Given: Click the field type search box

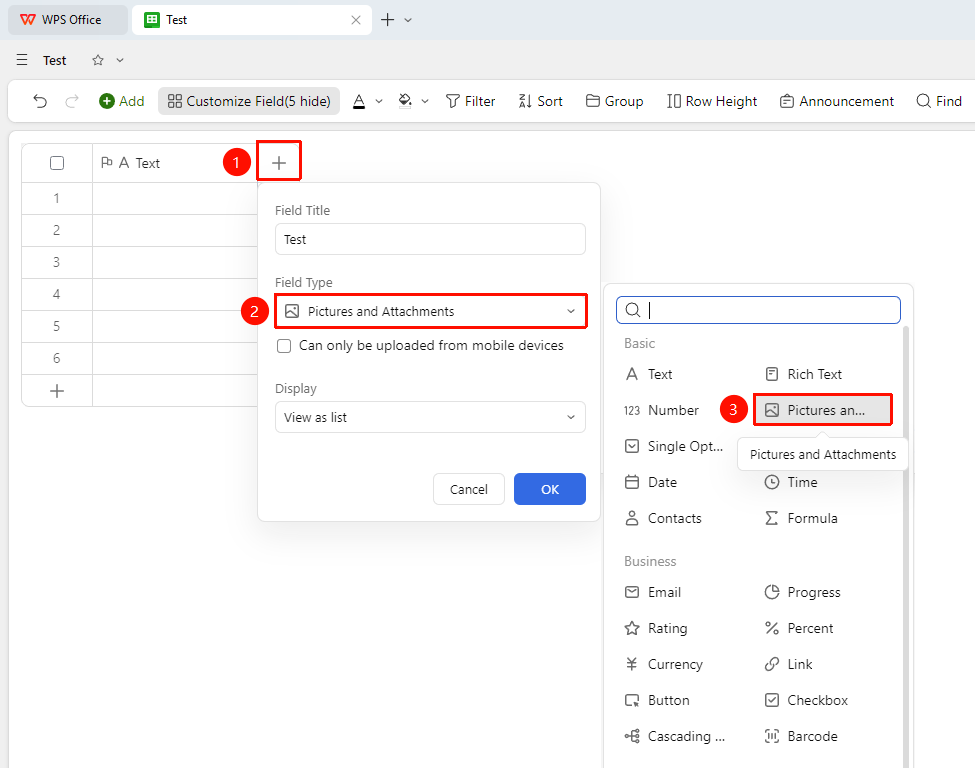Looking at the screenshot, I should 758,310.
